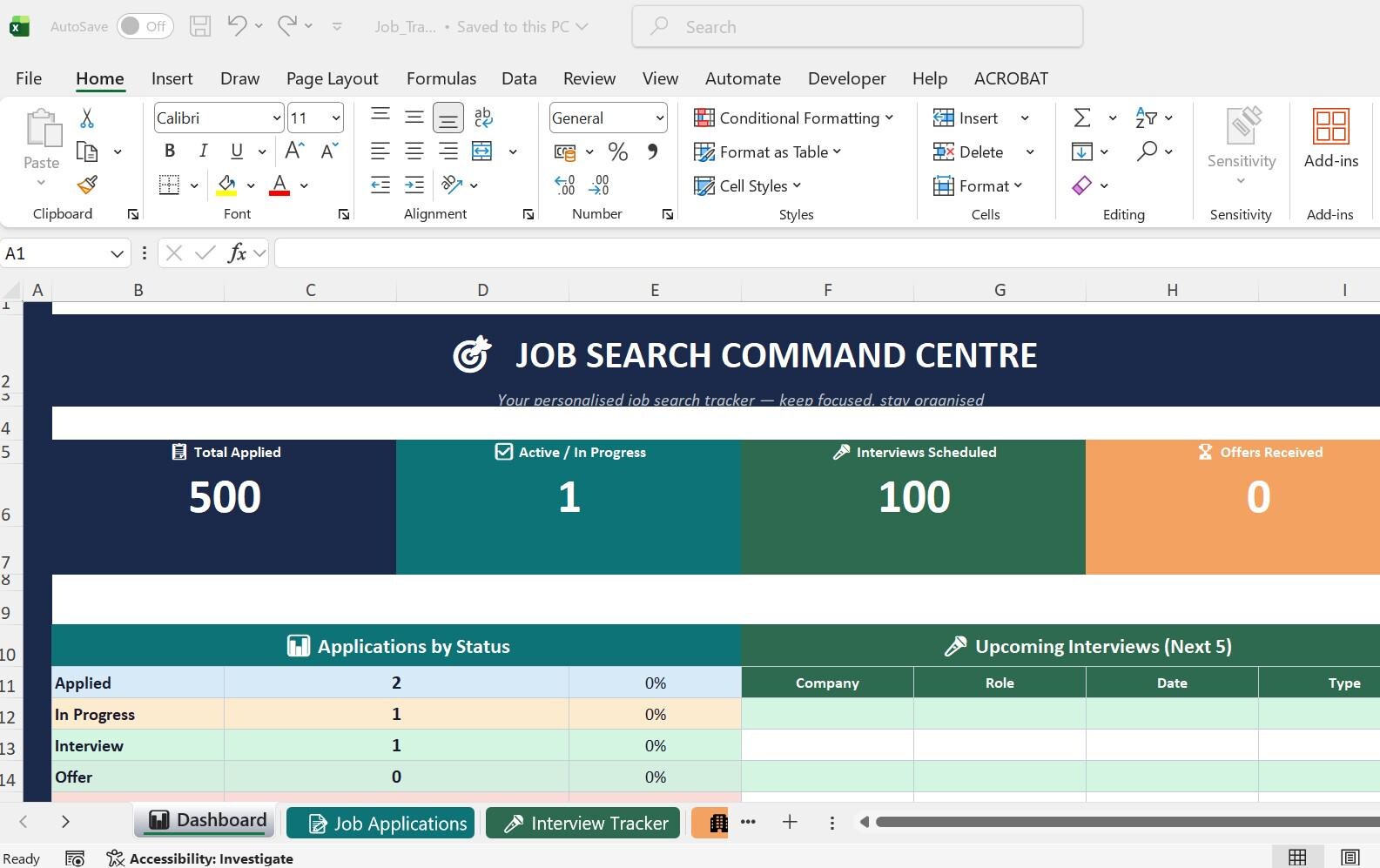The width and height of the screenshot is (1380, 868).
Task: Click the Wrap Text icon
Action: pos(483,117)
